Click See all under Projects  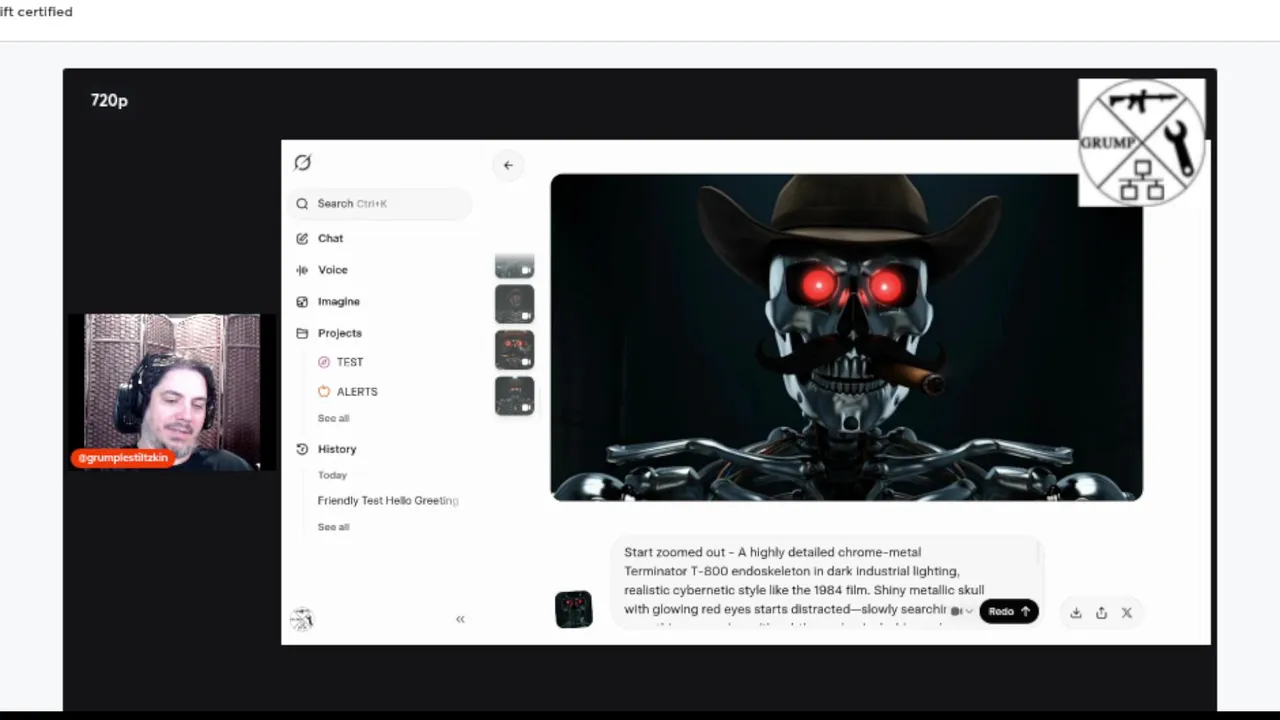(x=333, y=418)
